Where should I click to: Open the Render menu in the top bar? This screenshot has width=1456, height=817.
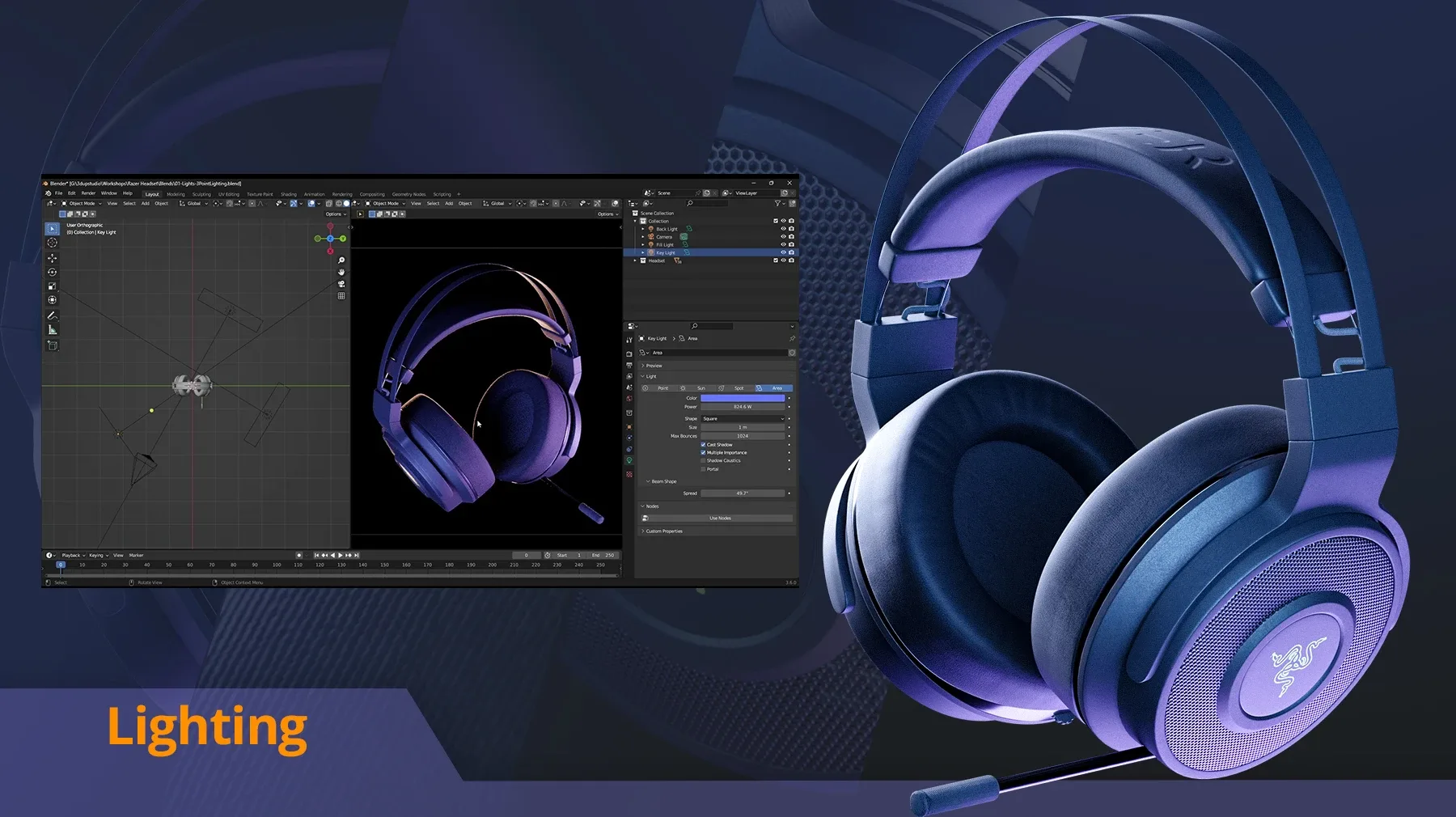click(x=89, y=193)
